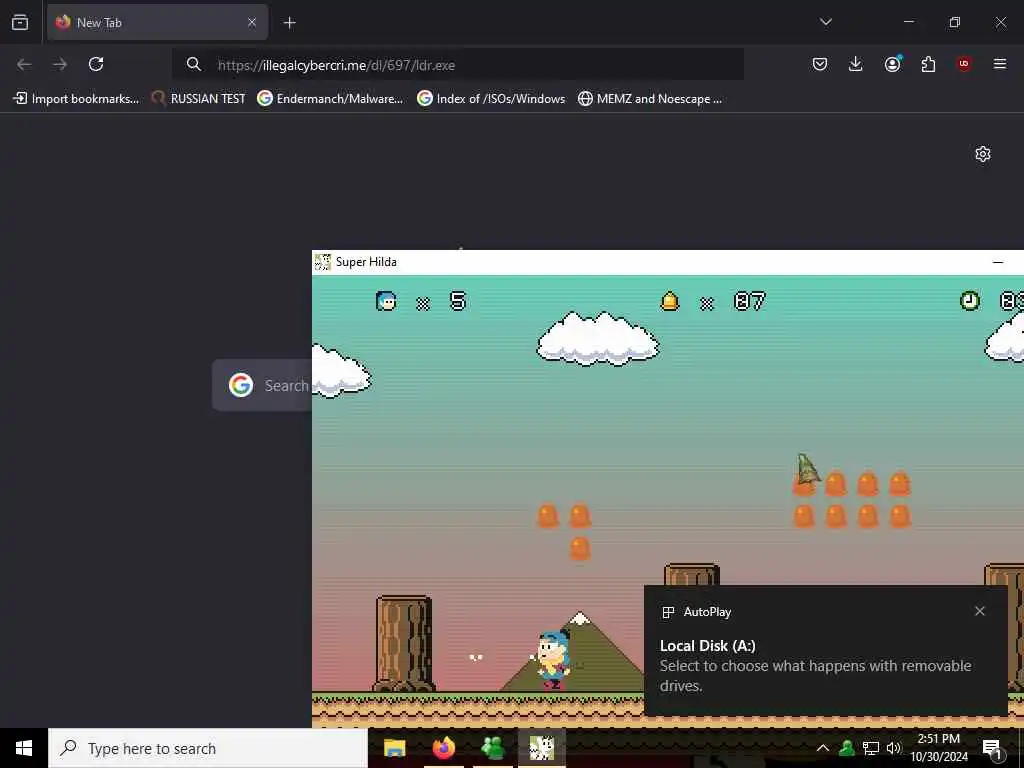Open Index of /ISOs/Windows bookmark
This screenshot has height=768, width=1024.
491,99
